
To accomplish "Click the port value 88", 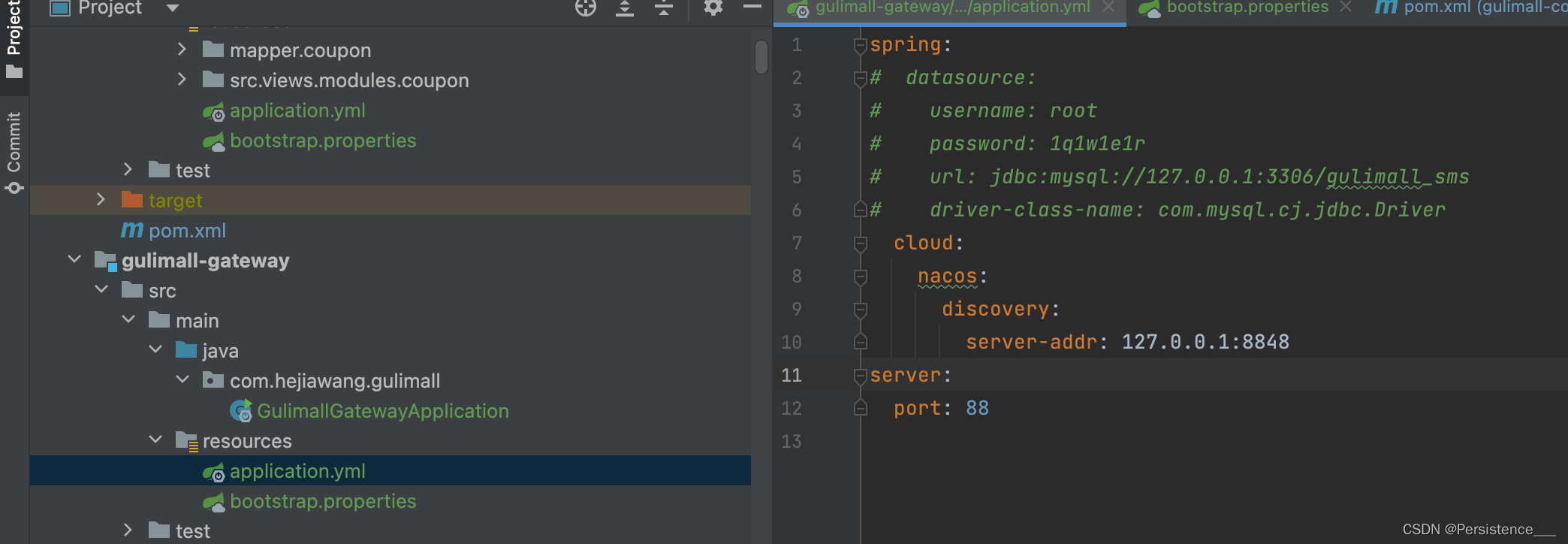I will click(x=977, y=408).
